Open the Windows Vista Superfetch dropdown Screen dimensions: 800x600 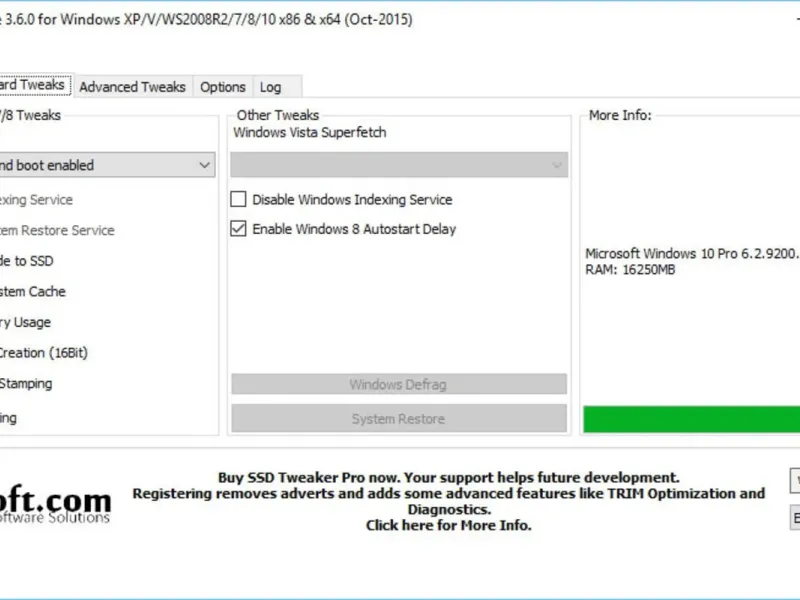[399, 165]
